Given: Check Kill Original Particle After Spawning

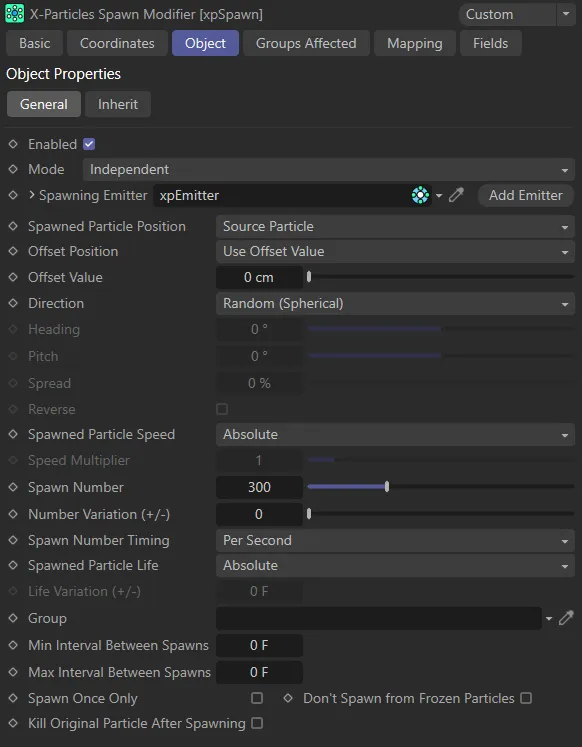Looking at the screenshot, I should coord(257,723).
